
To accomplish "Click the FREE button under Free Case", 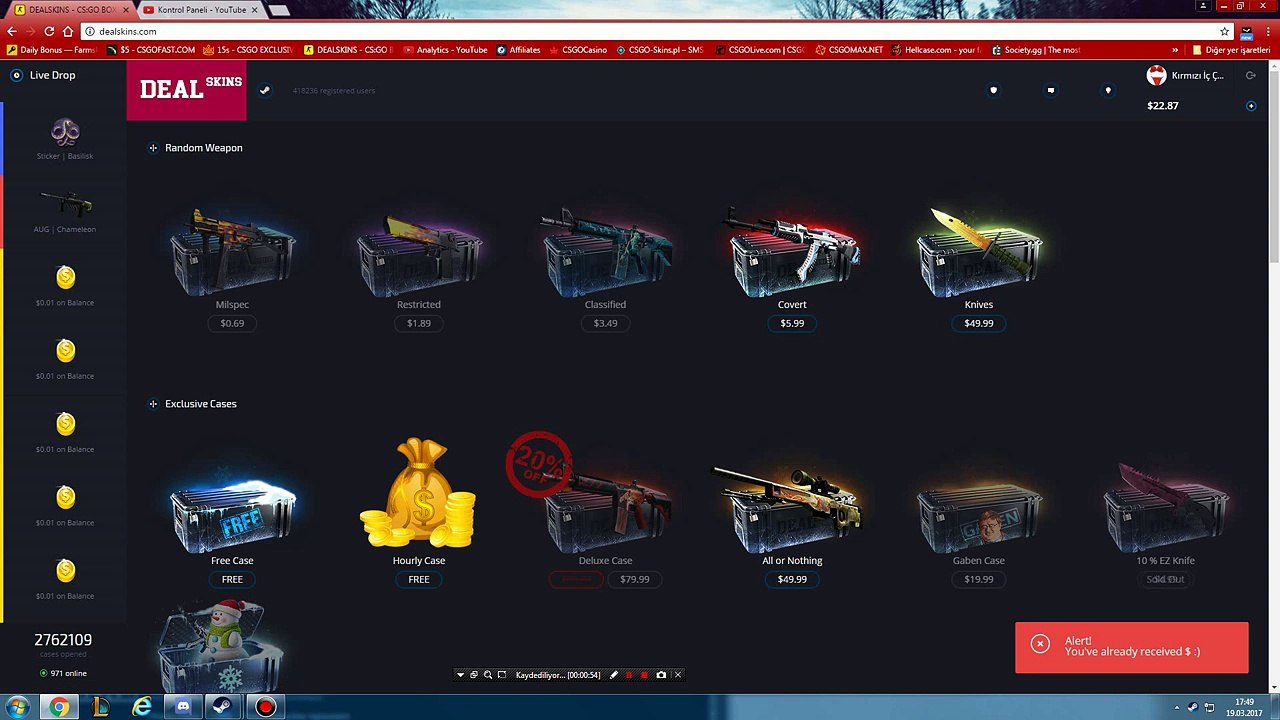I will pos(232,579).
